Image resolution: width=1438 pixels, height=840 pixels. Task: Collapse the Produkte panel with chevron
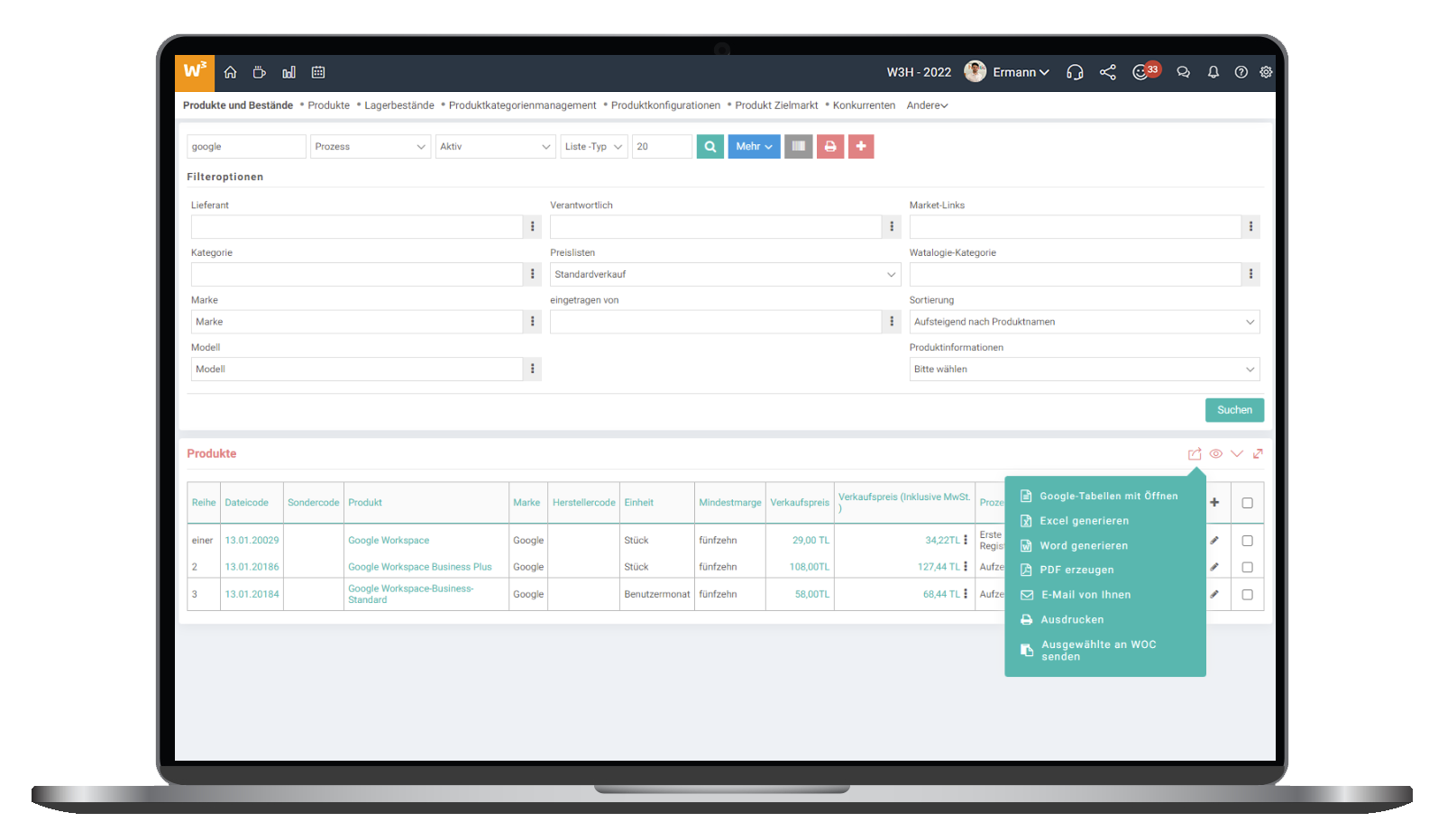[1237, 453]
